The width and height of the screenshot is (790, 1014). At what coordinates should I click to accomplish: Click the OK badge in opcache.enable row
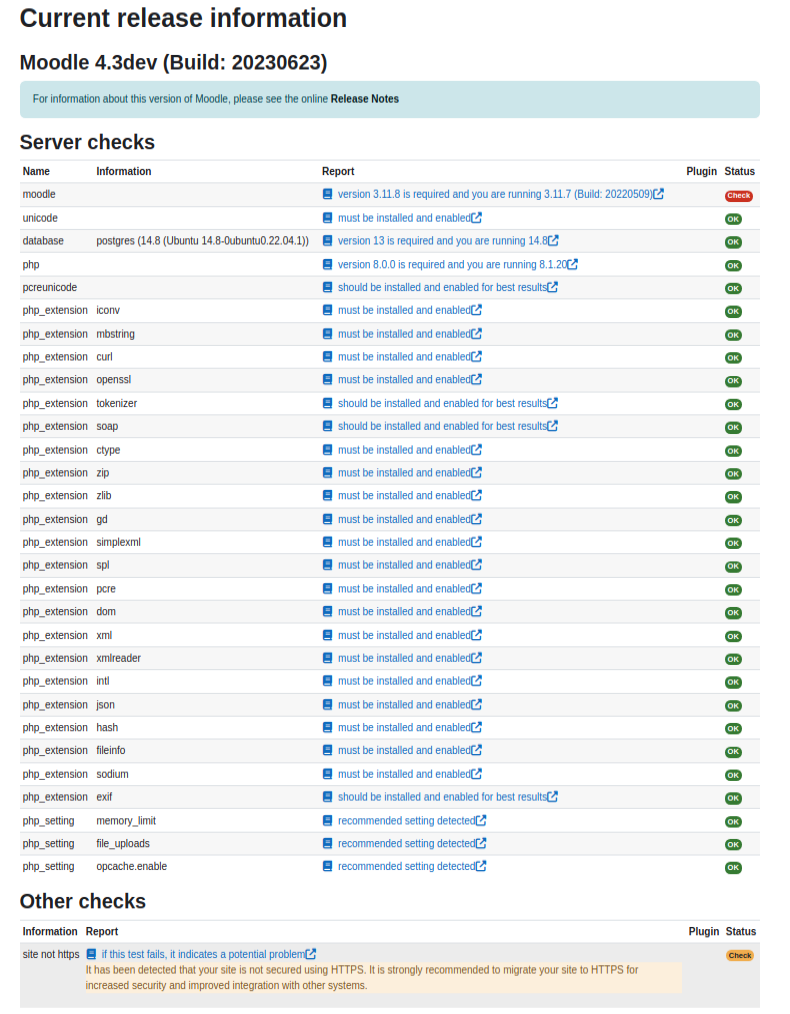(x=733, y=868)
